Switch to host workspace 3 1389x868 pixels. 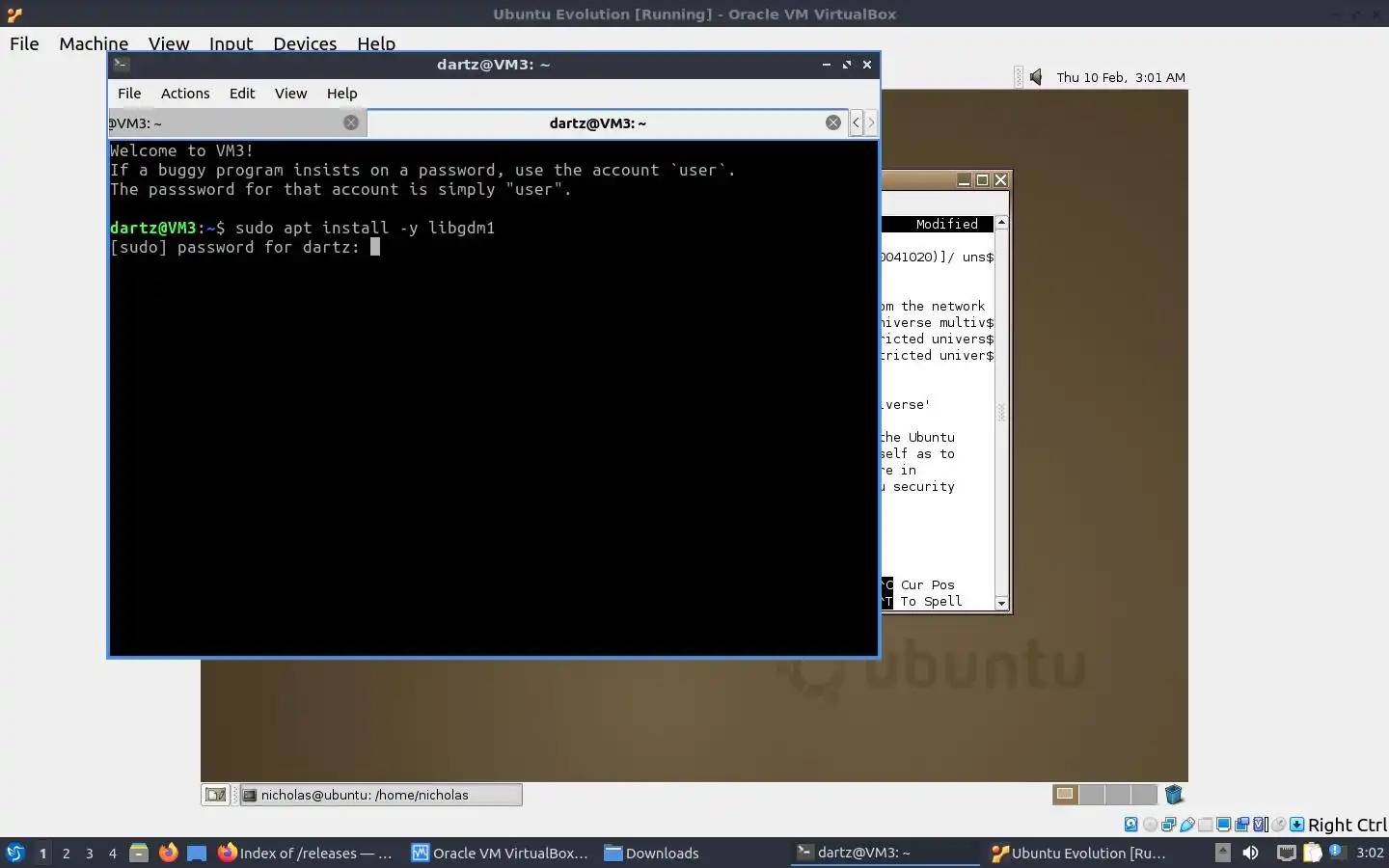coord(89,853)
